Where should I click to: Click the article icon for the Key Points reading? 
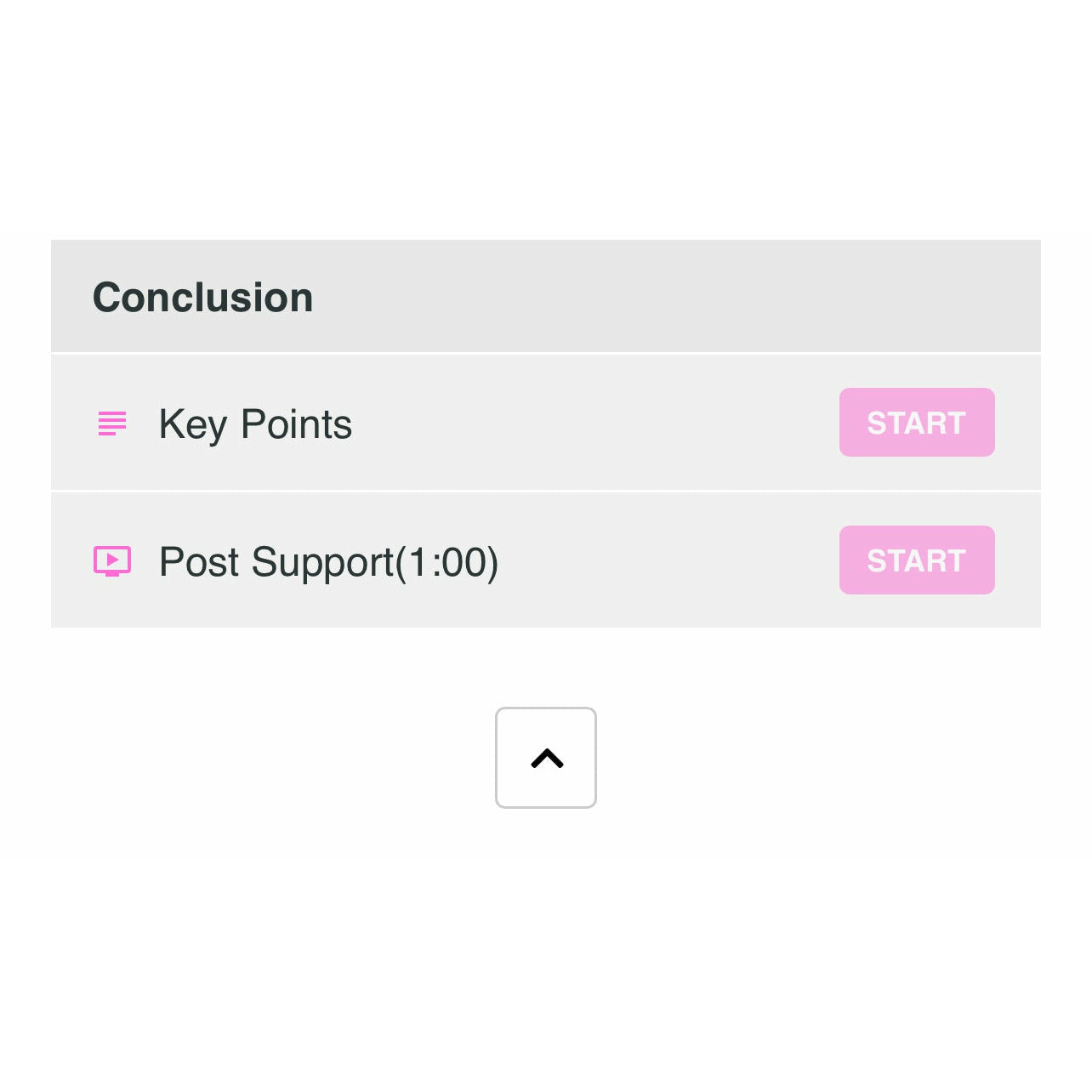(x=112, y=424)
